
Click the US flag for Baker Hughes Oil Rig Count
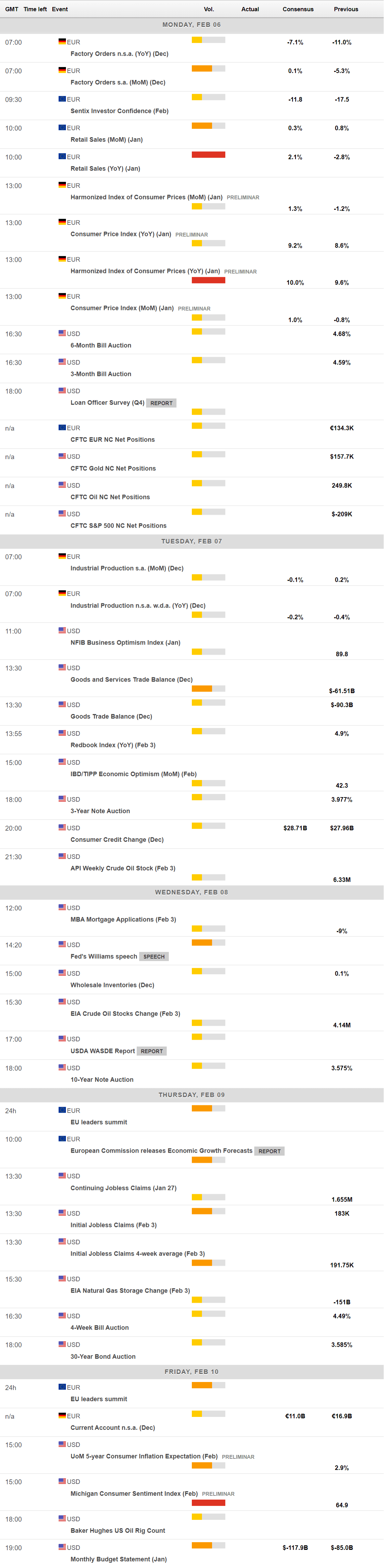62,1519
